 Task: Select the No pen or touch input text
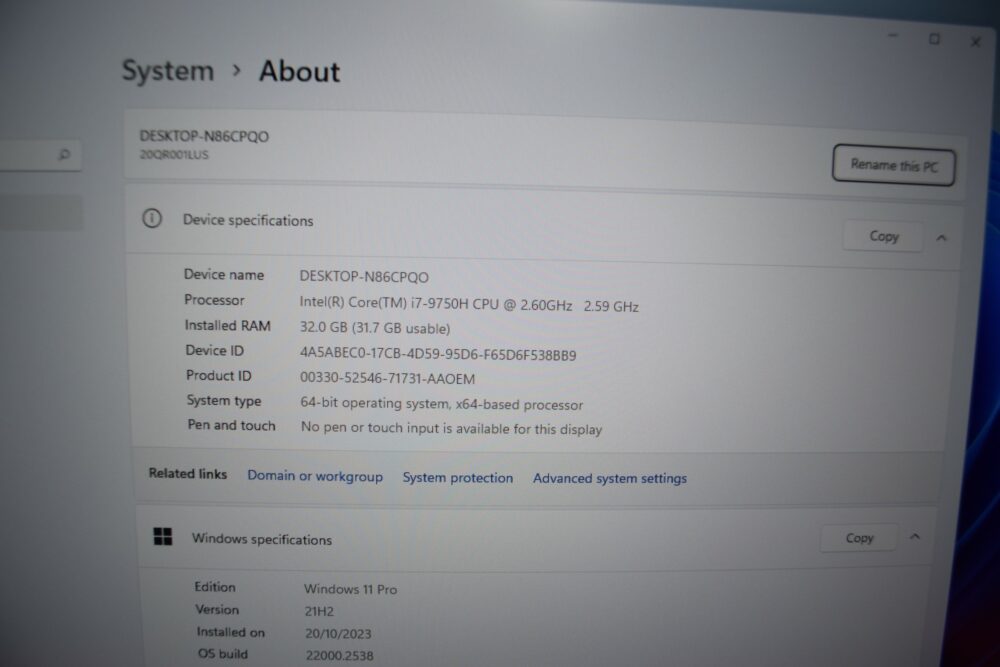(452, 429)
